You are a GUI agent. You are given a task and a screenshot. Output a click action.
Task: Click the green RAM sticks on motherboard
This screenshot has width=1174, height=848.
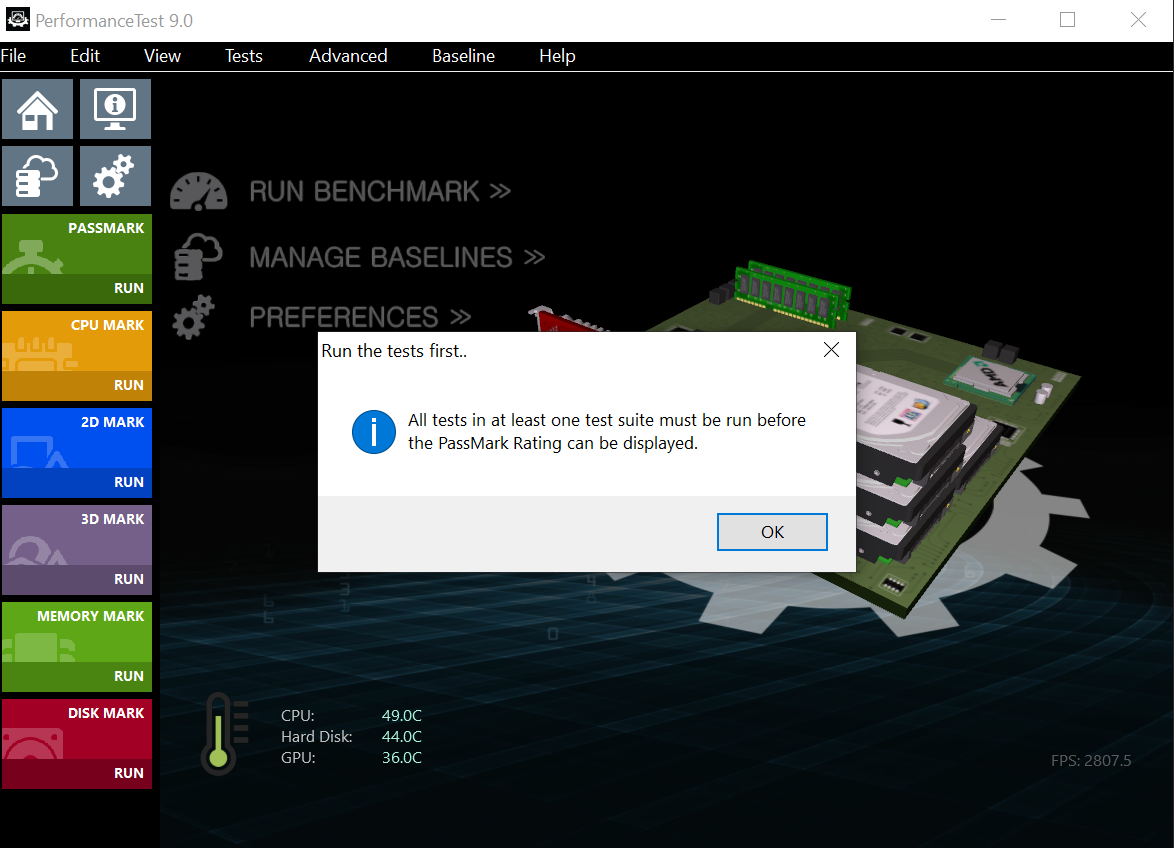(792, 294)
